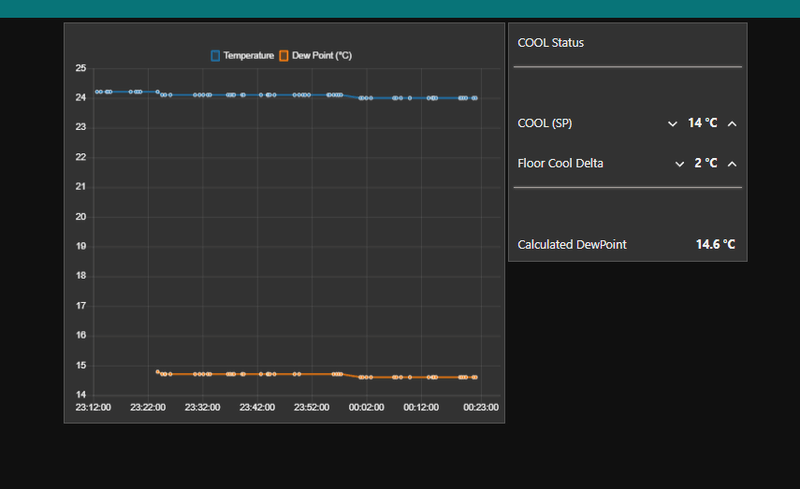Click the Floor Cool Delta 2 °C value
This screenshot has height=489, width=800.
click(x=706, y=163)
